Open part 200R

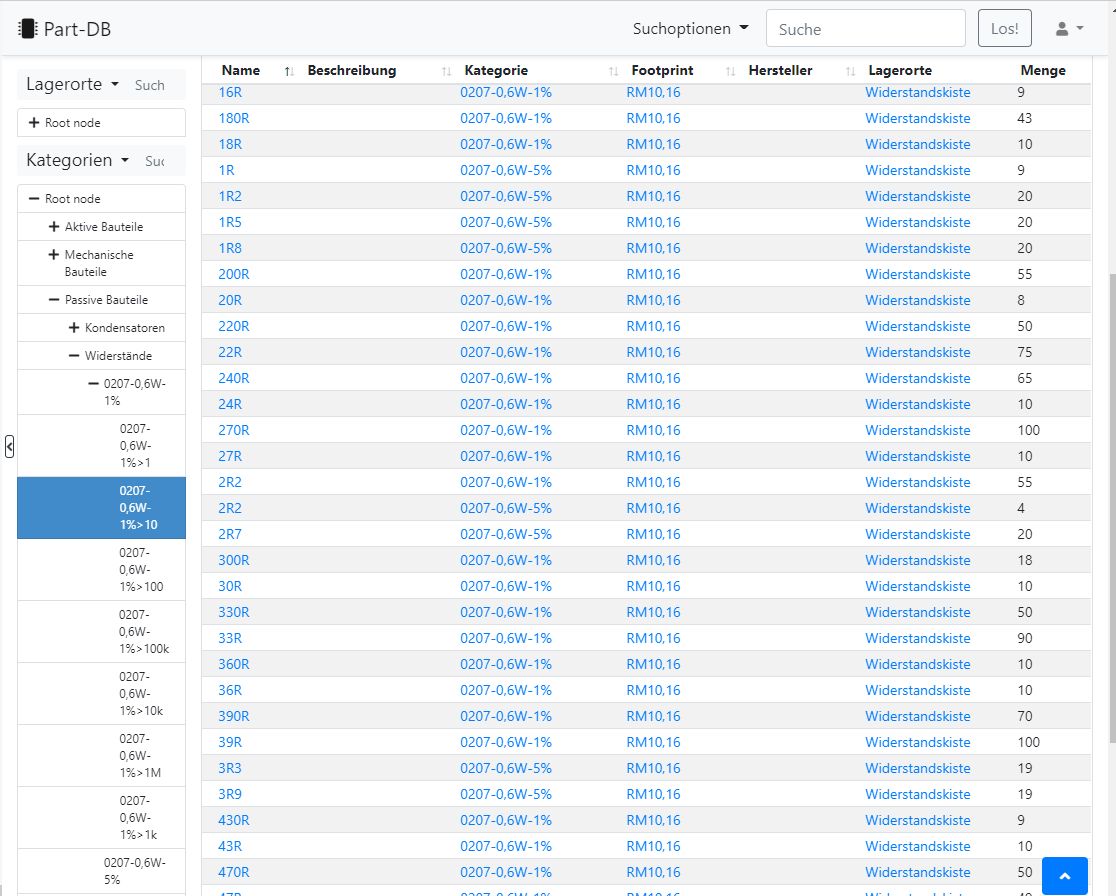[x=233, y=274]
